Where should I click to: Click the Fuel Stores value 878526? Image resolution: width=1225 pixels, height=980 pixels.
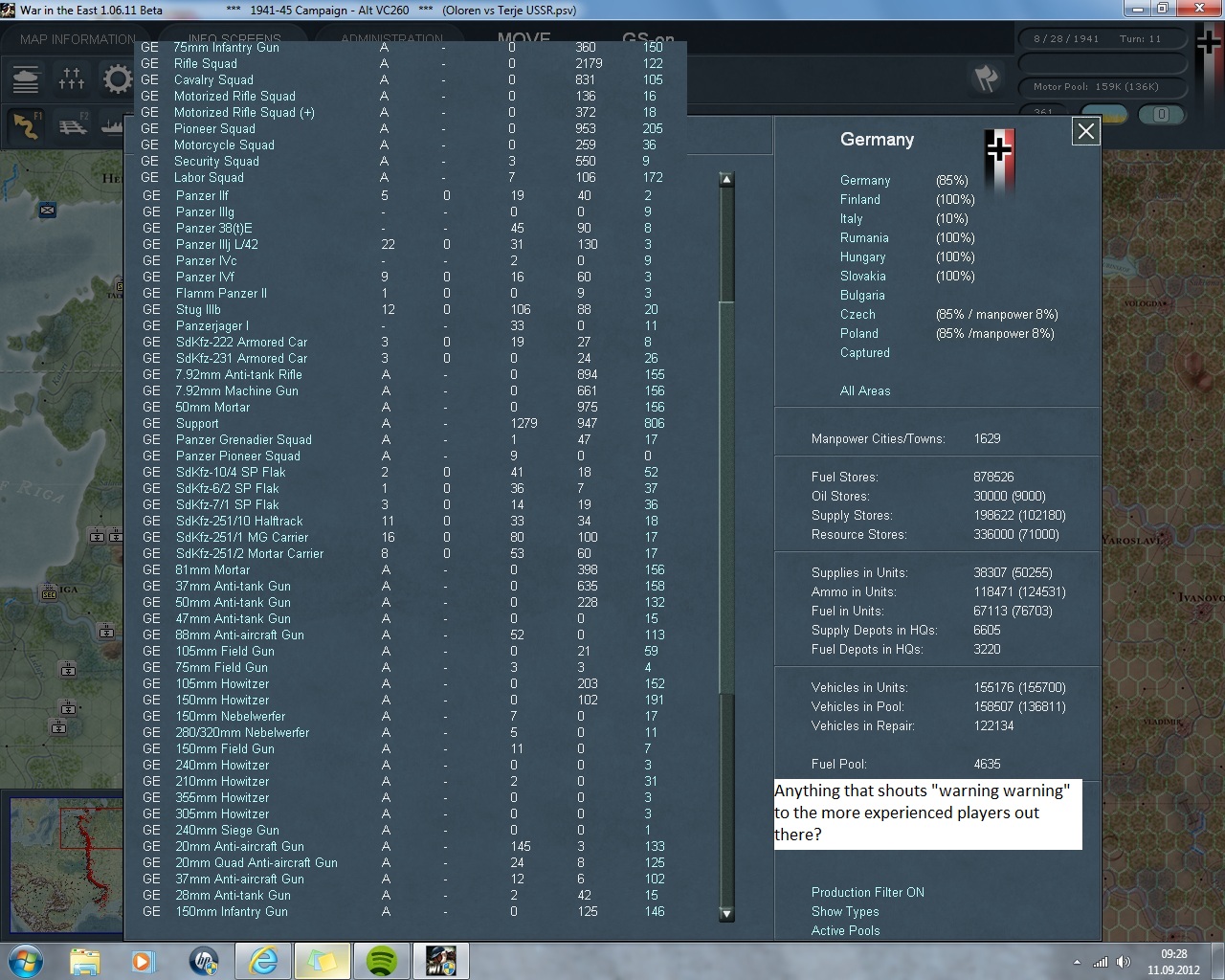993,477
